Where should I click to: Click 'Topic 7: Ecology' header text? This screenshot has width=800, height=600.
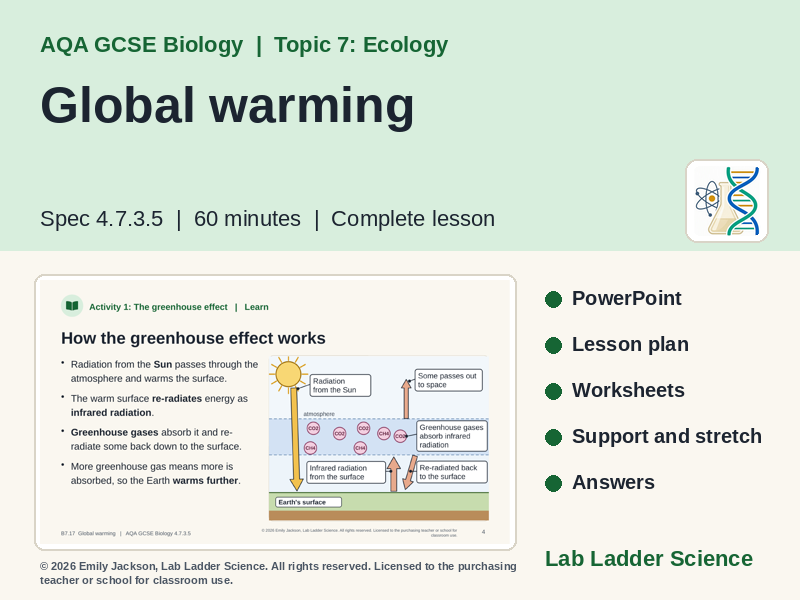361,45
